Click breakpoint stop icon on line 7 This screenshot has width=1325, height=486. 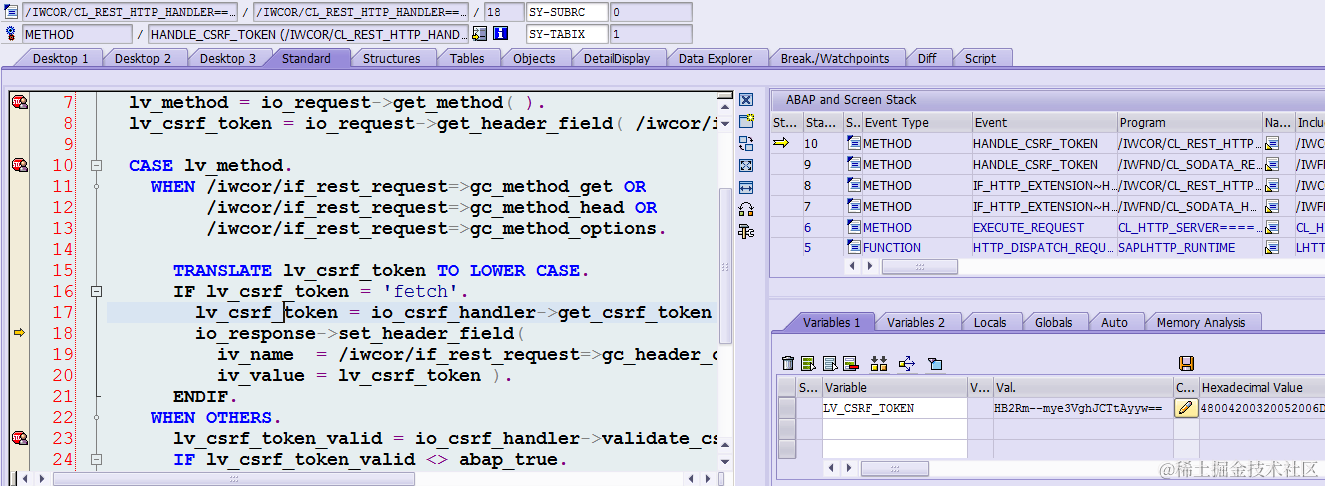[x=19, y=102]
